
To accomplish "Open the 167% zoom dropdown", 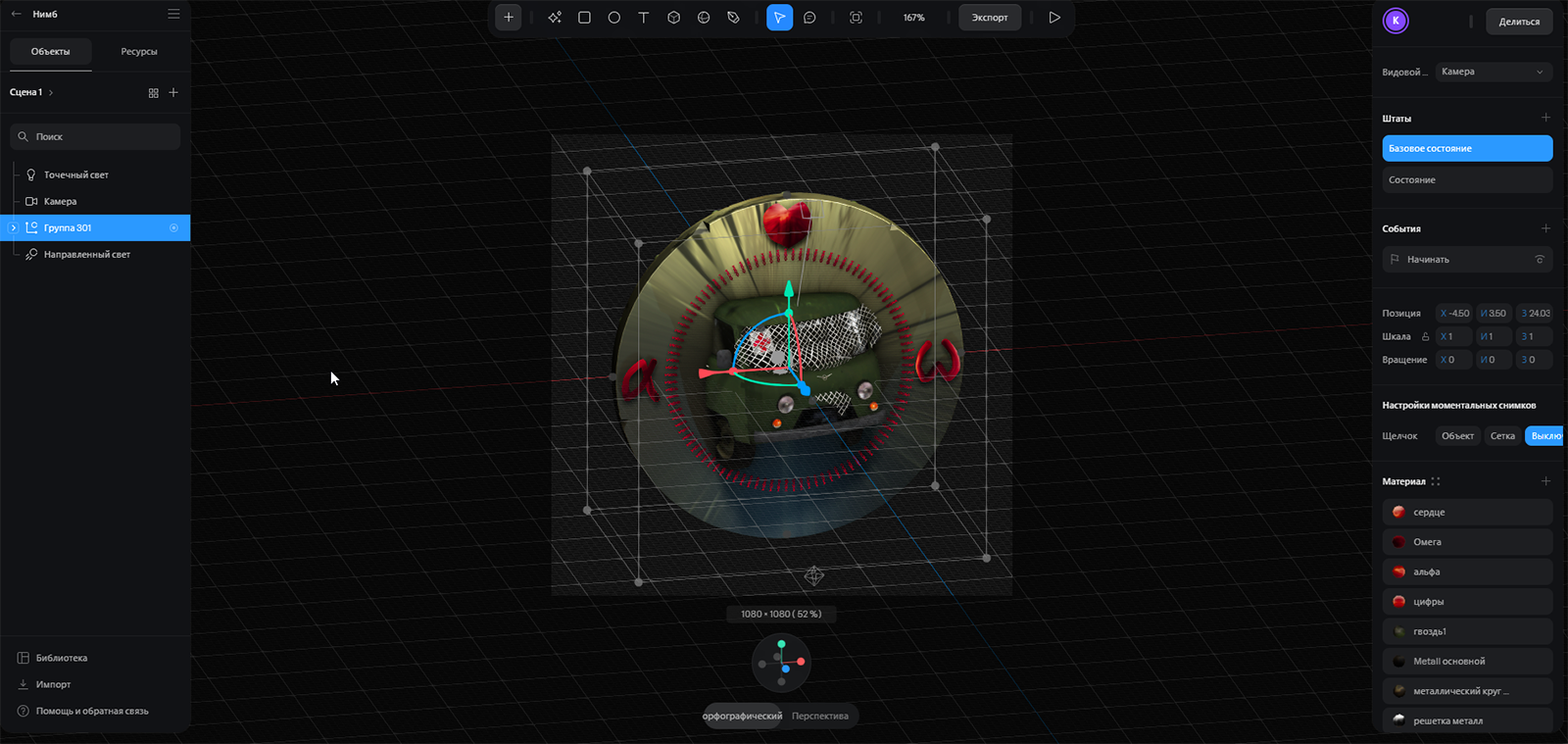I will [913, 18].
